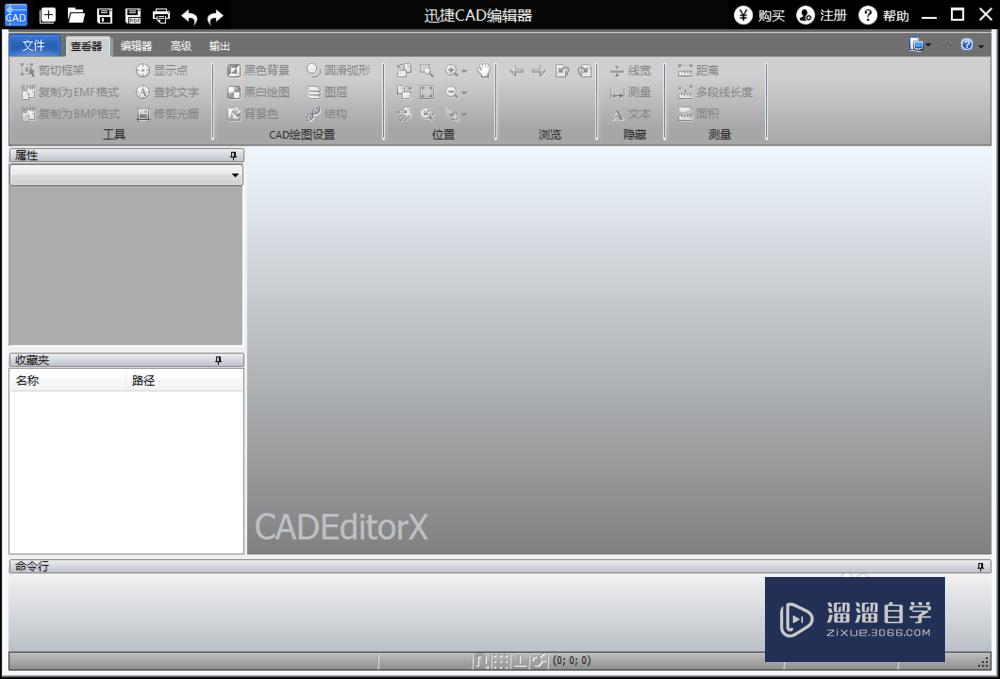Pin or unpin the 收藏夹 panel
This screenshot has width=1000, height=679.
coord(218,361)
